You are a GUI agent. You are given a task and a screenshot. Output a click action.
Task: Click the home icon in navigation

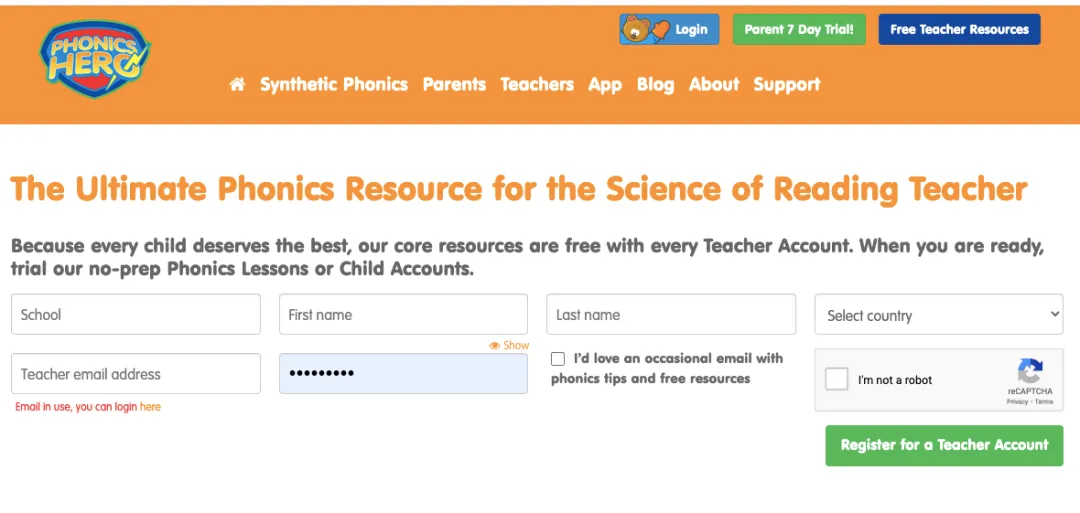(237, 85)
